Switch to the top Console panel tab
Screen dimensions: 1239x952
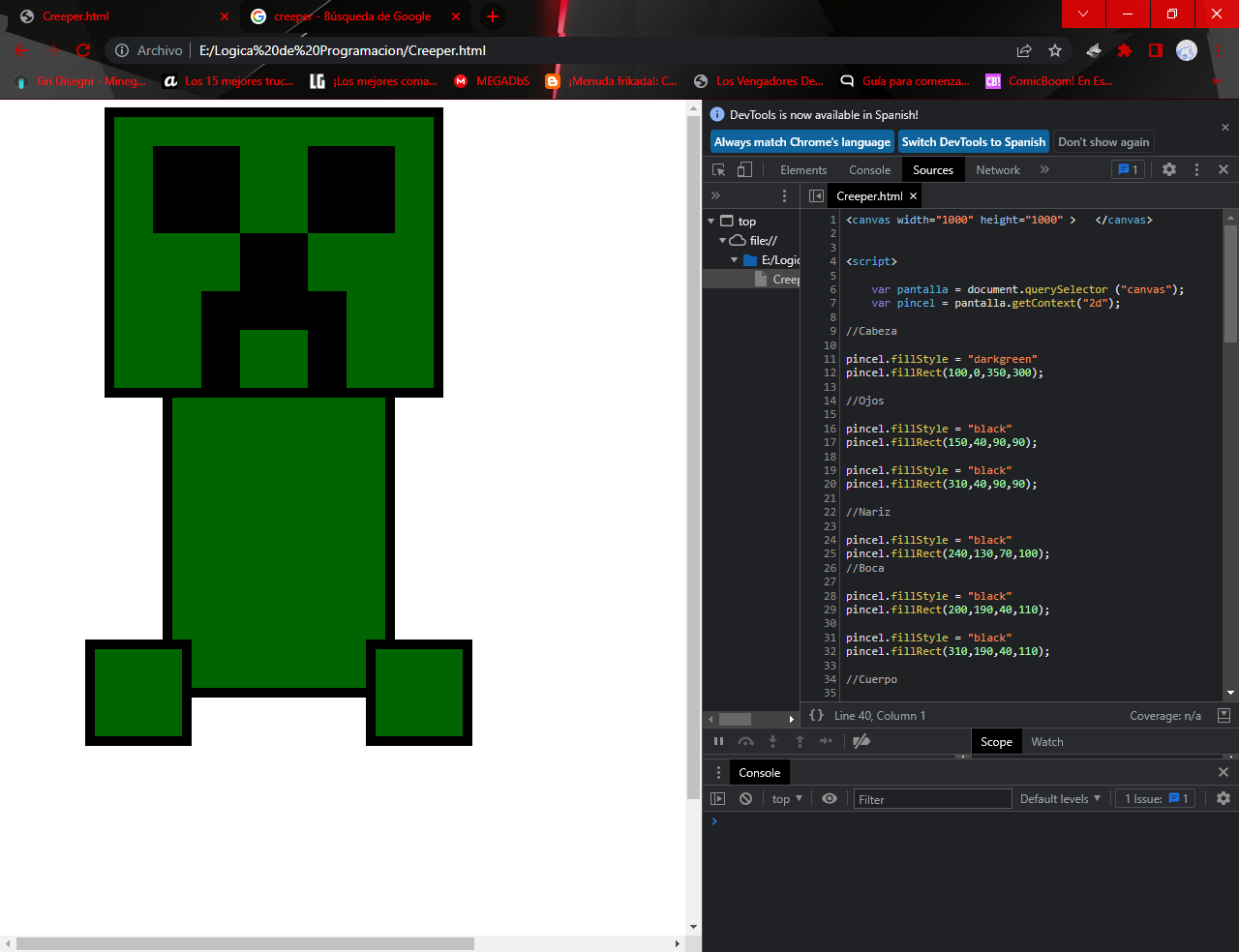click(869, 169)
